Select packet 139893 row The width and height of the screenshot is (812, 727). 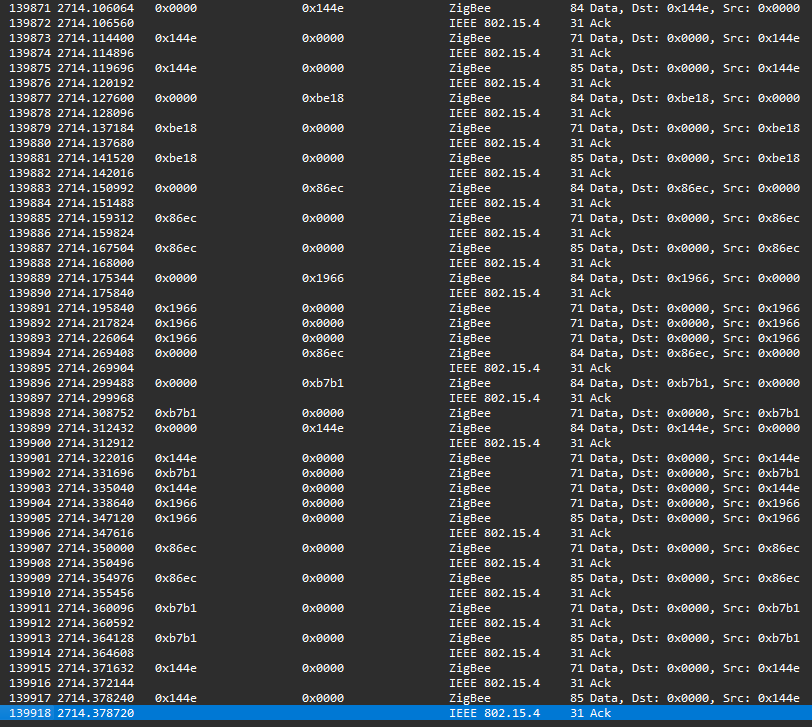[406, 339]
